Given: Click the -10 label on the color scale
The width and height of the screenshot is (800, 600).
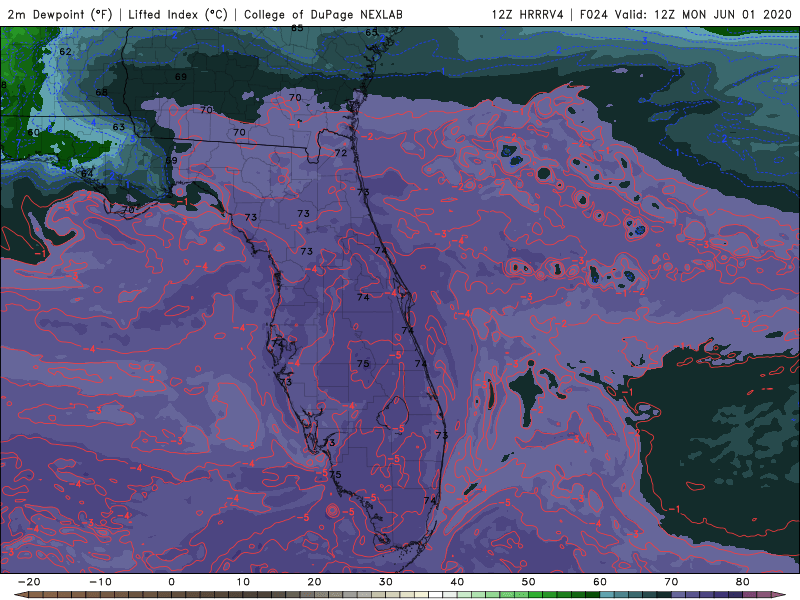Looking at the screenshot, I should 100,582.
